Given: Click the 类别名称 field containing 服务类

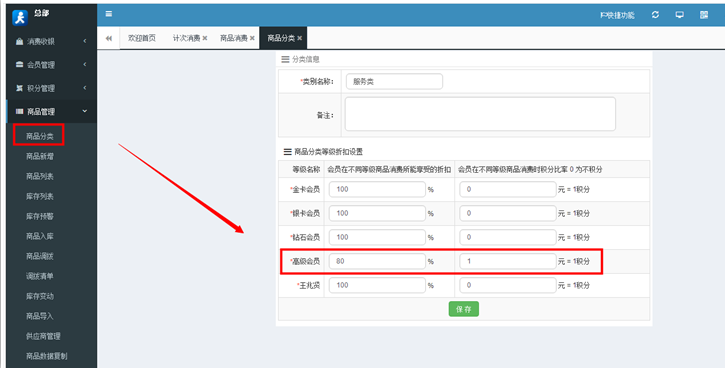Looking at the screenshot, I should [x=394, y=81].
